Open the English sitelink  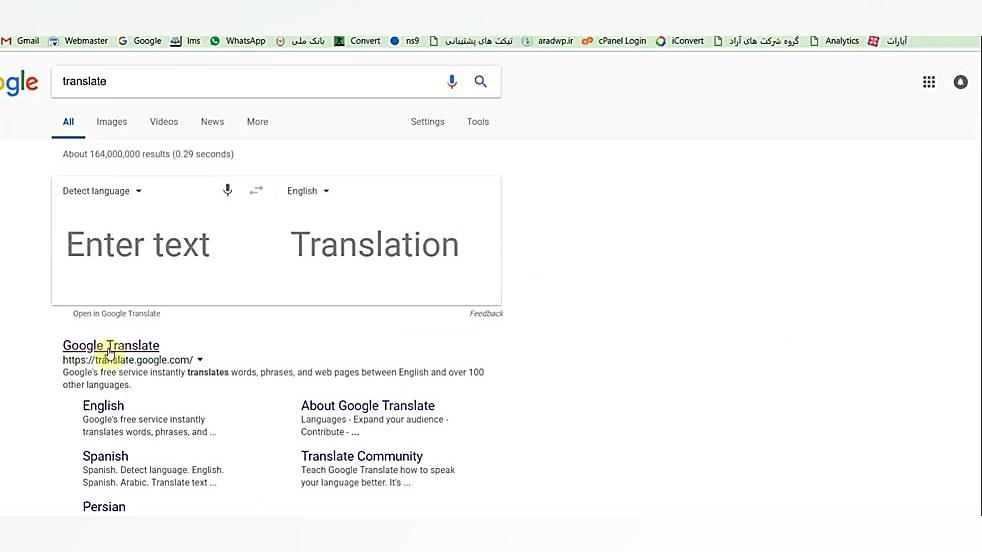pyautogui.click(x=103, y=405)
